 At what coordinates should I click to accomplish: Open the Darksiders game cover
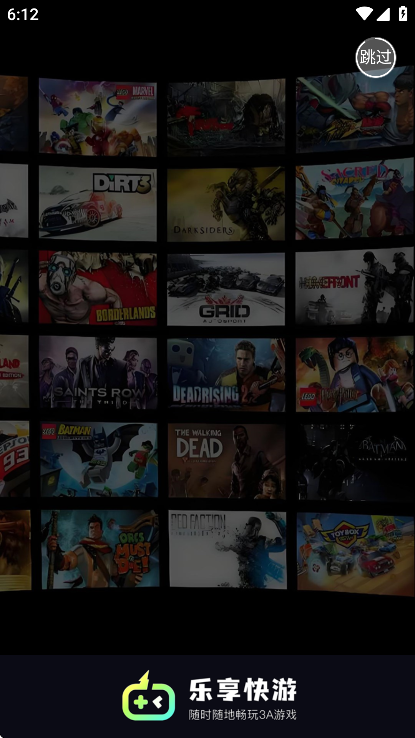(226, 203)
